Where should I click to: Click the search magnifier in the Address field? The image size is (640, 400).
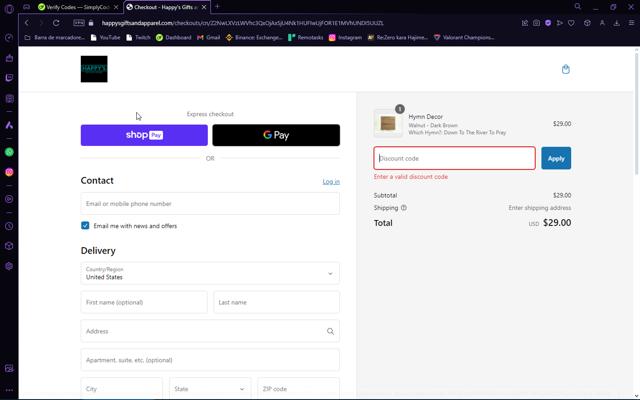[330, 331]
